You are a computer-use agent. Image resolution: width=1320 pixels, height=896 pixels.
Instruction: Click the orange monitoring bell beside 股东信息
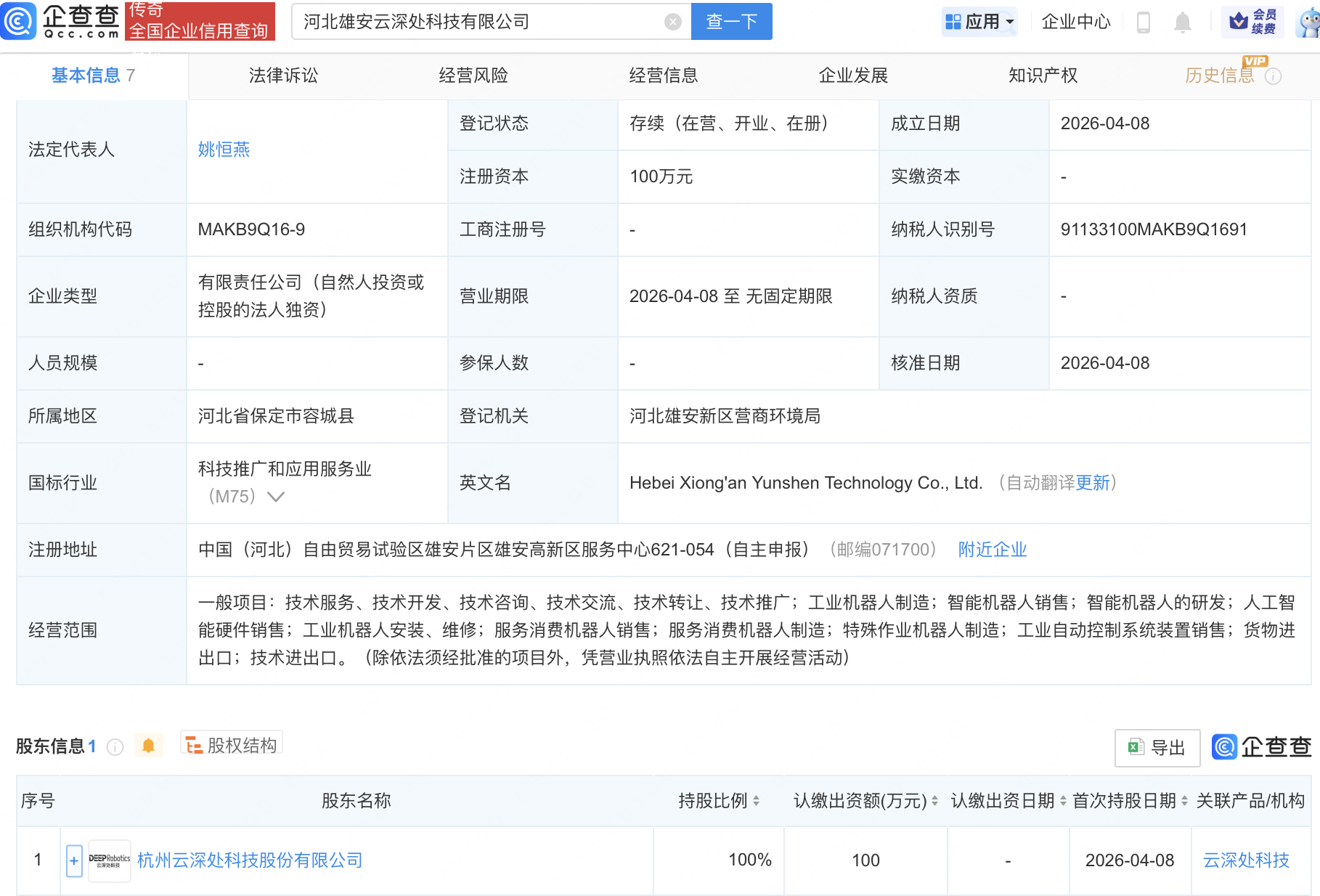tap(149, 745)
